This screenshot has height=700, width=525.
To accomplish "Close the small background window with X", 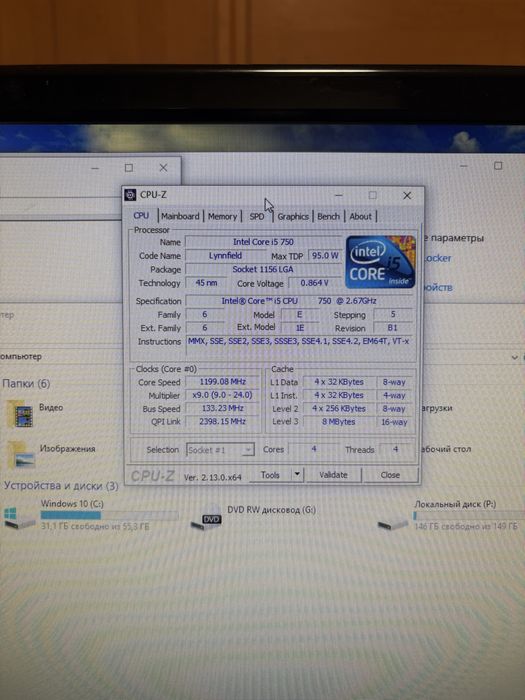I will click(x=163, y=168).
